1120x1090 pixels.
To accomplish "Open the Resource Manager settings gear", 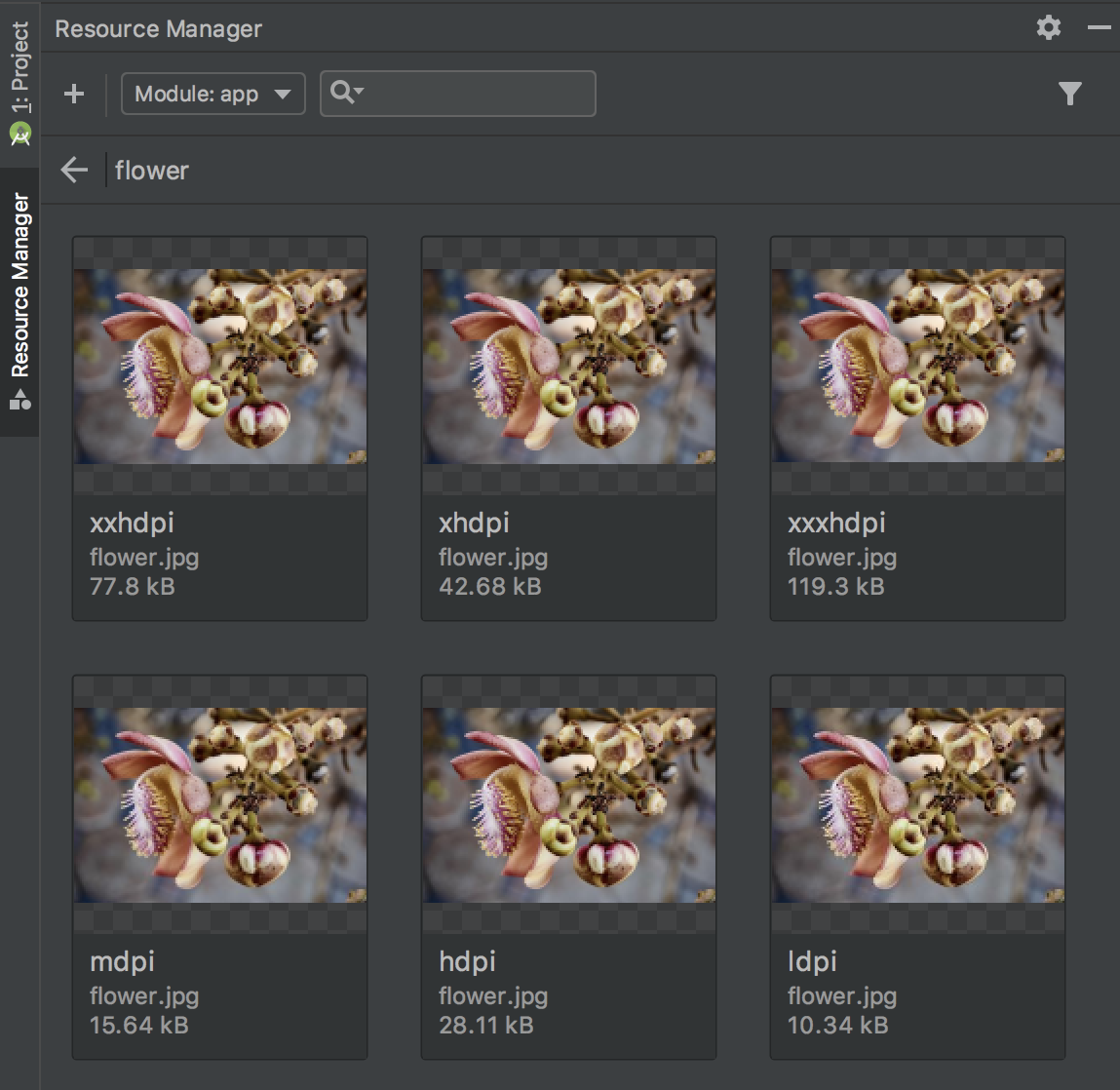I will [x=1048, y=27].
